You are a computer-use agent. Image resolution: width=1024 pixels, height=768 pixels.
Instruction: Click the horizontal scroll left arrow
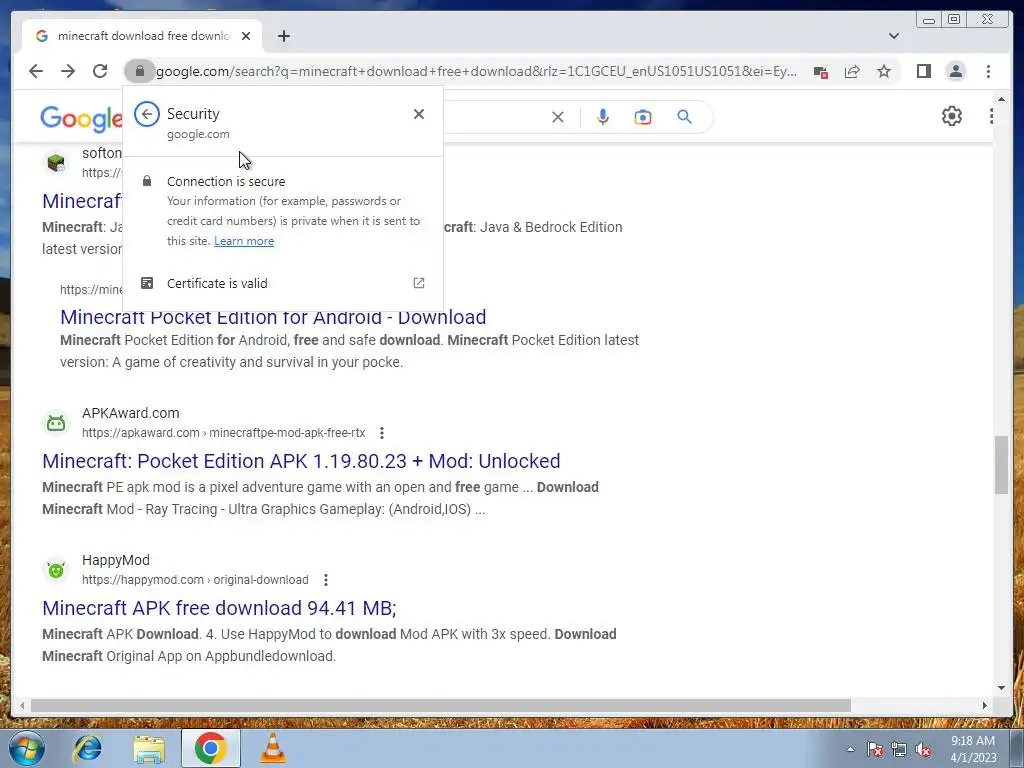click(22, 705)
